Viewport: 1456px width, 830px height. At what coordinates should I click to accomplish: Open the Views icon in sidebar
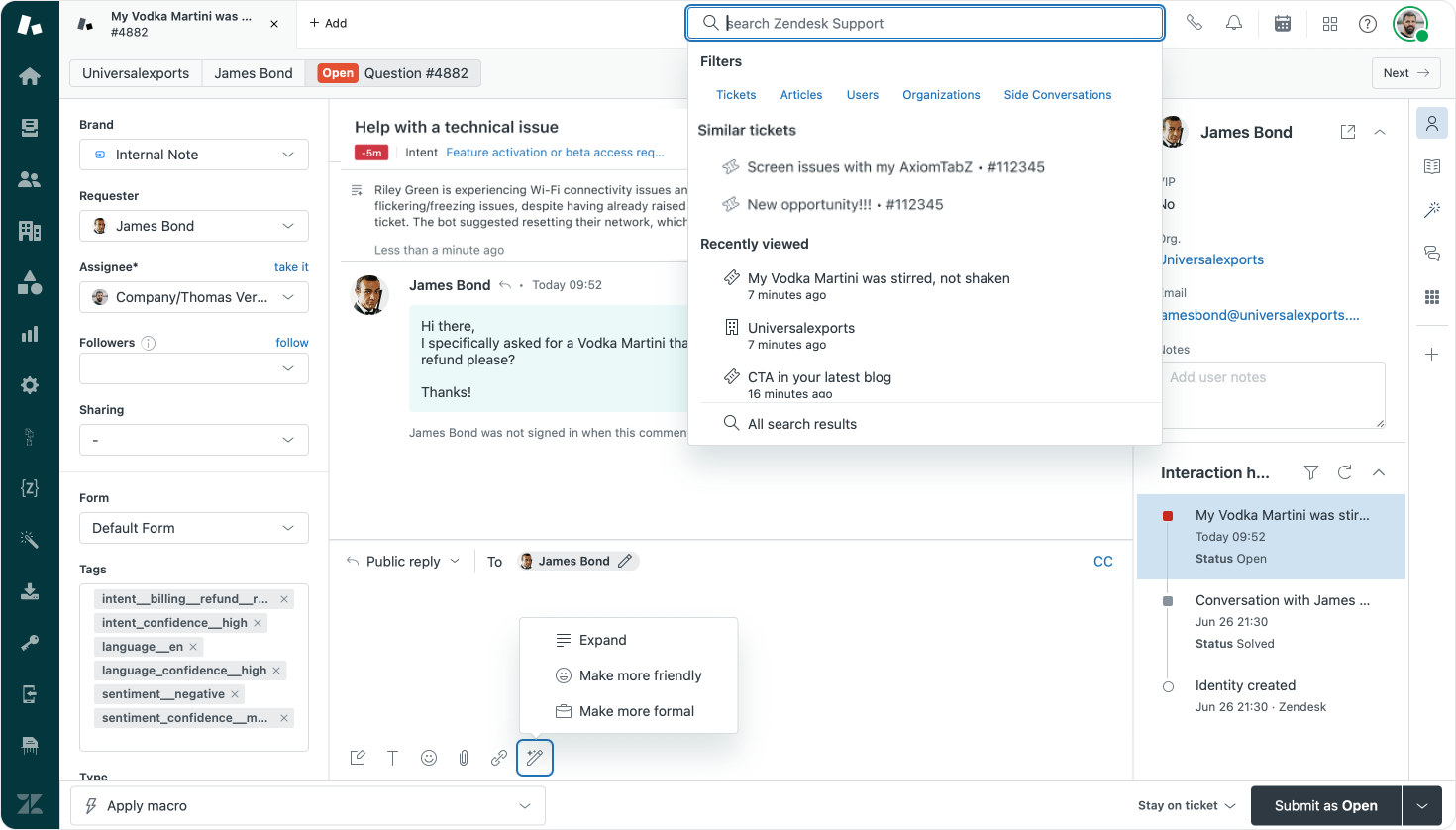point(30,128)
